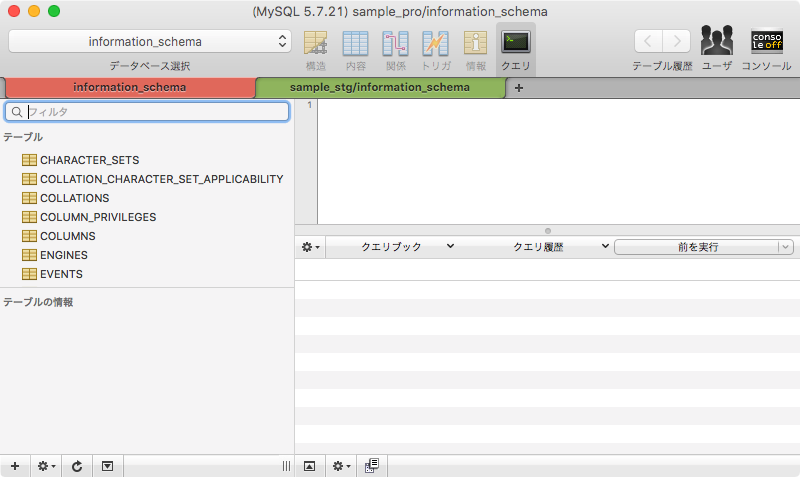800x477 pixels.
Task: Click the テーブル (Tables) header label
Action: [x=23, y=137]
